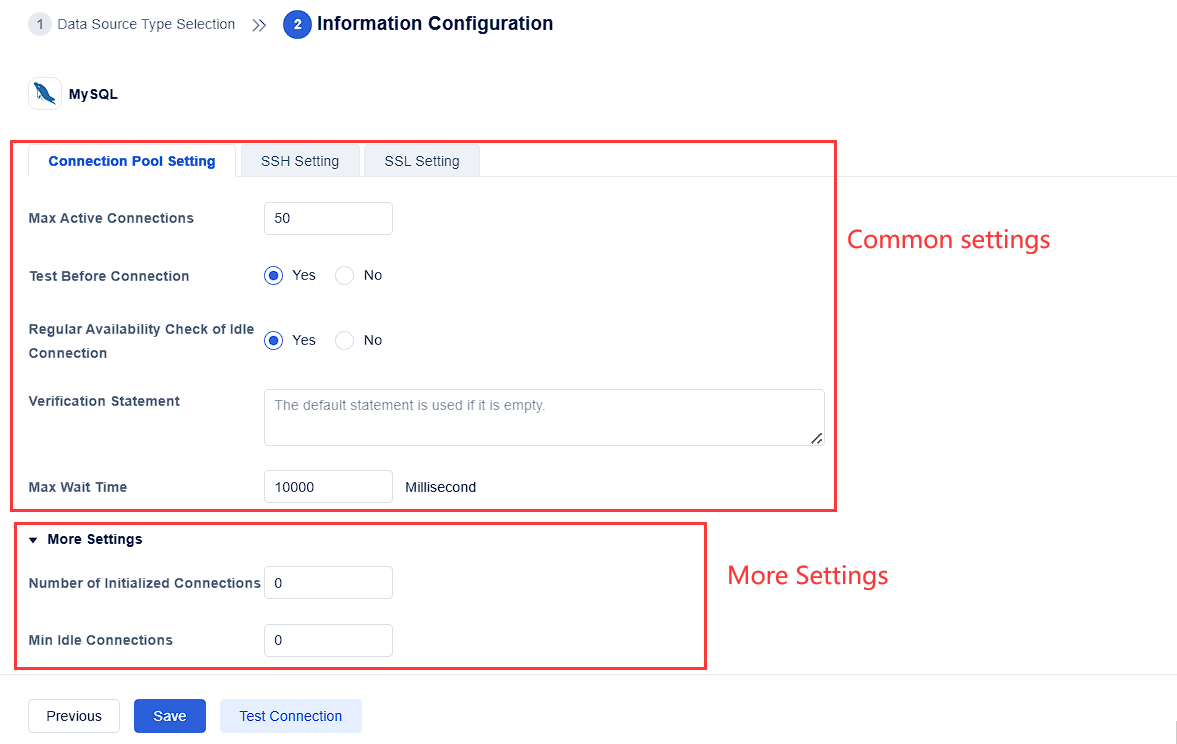Image resolution: width=1177 pixels, height=744 pixels.
Task: Expand More Settings heading text
Action: coord(93,539)
